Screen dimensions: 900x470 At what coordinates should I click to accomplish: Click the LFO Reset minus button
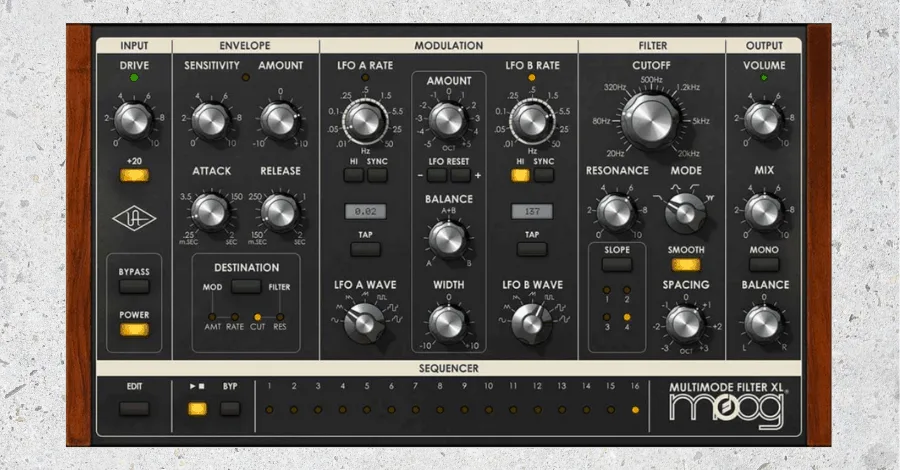click(437, 175)
